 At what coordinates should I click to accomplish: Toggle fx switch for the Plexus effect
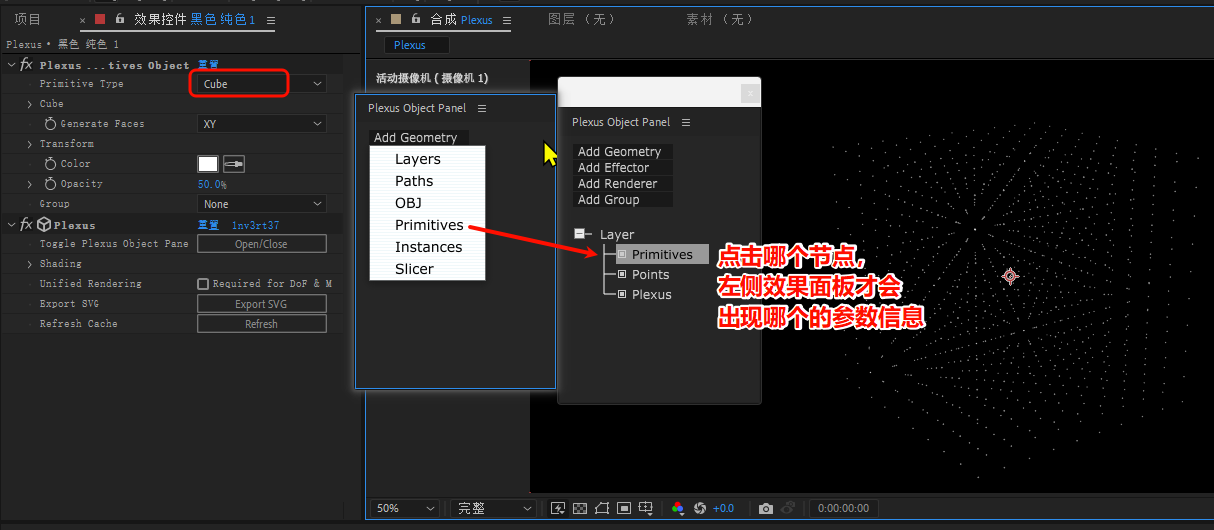26,225
